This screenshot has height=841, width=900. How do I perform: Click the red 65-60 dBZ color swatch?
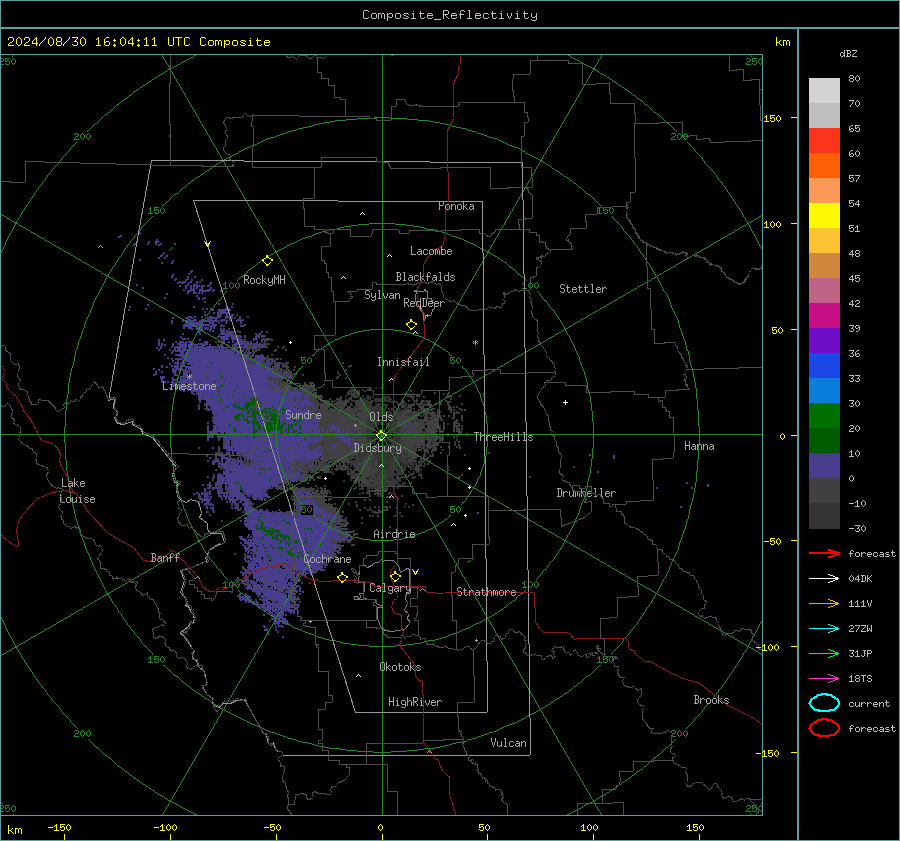click(824, 140)
